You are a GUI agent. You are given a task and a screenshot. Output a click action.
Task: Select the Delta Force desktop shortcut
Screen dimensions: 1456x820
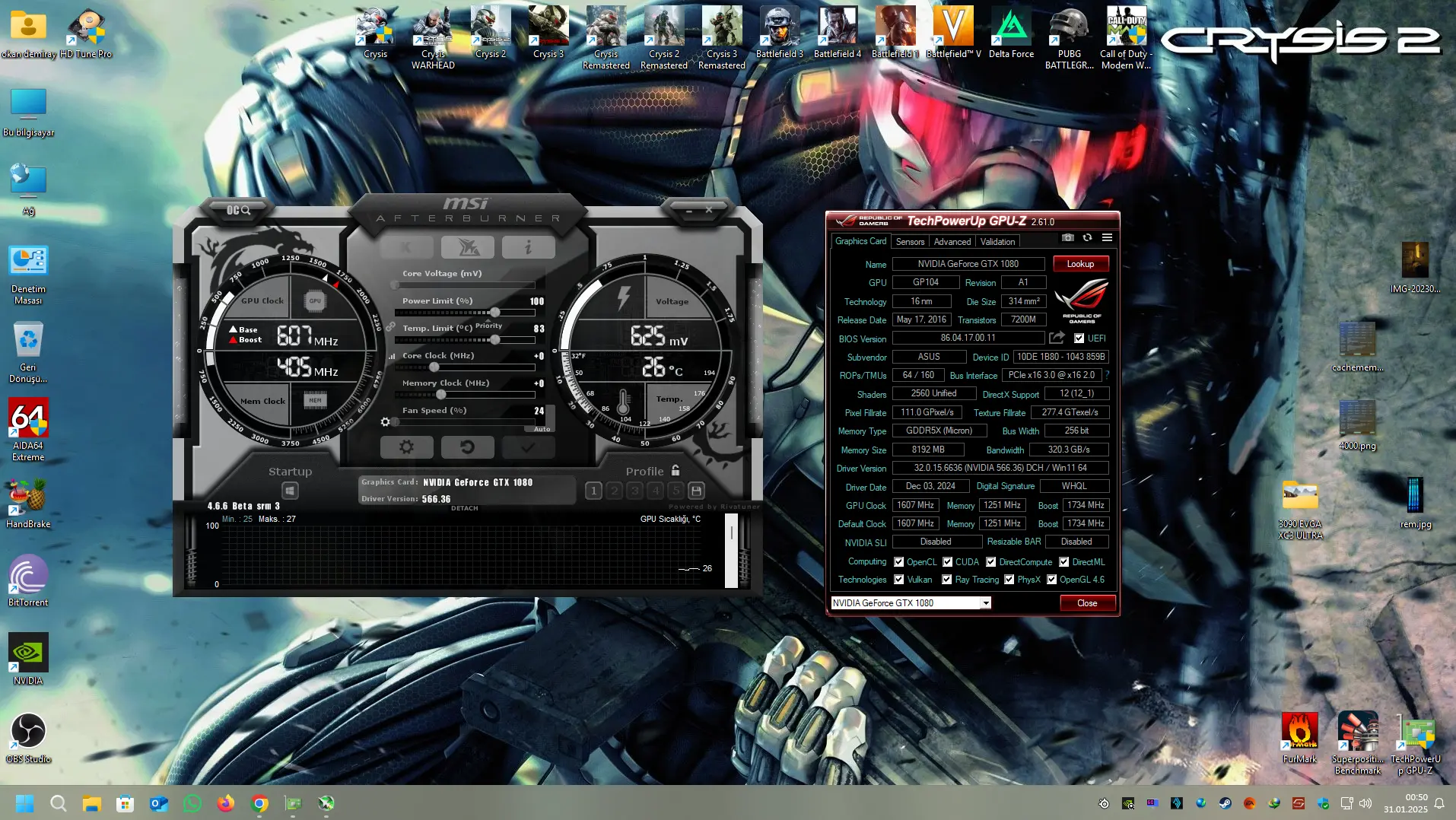[1011, 33]
